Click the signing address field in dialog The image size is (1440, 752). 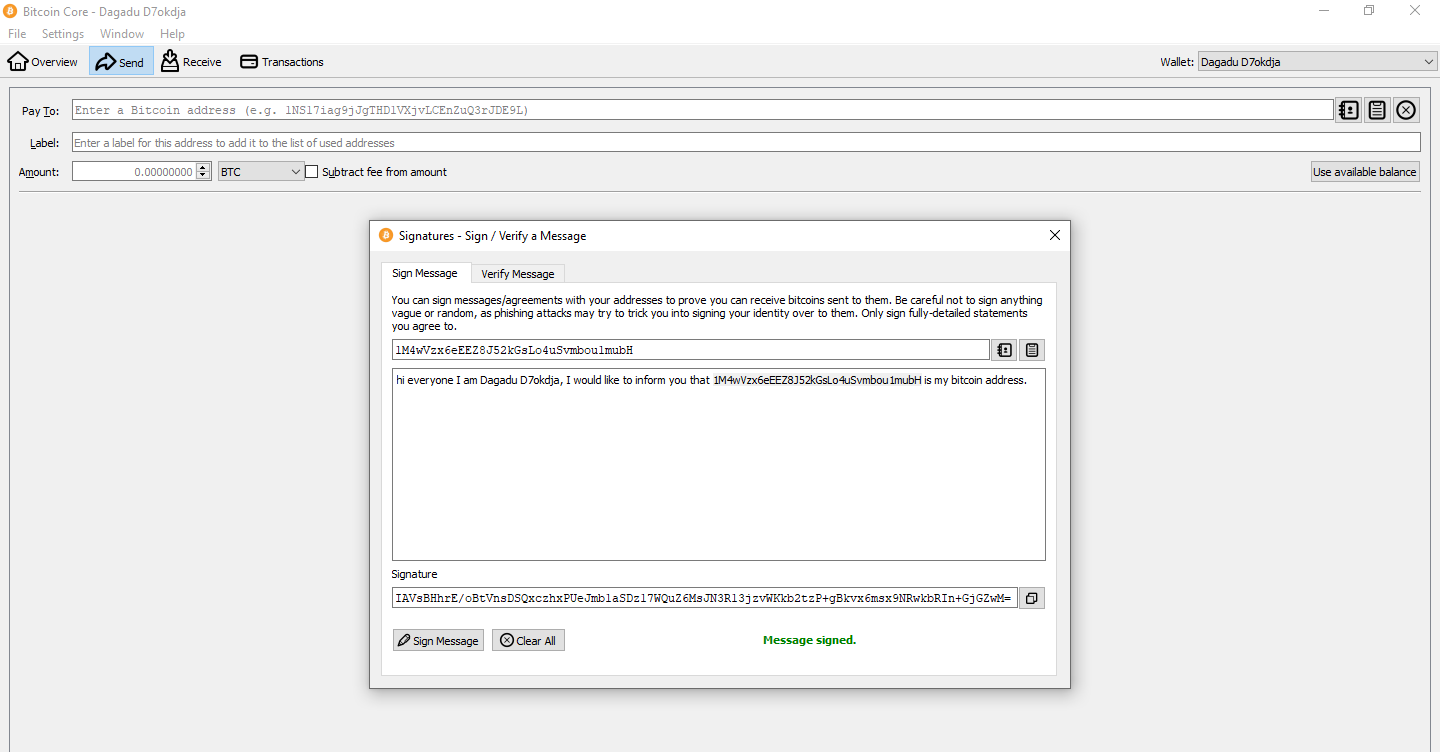pos(690,350)
